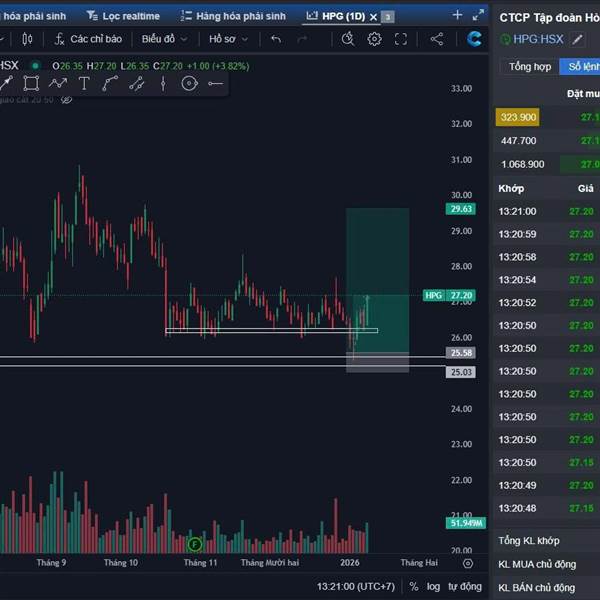
Task: Select the text annotation tool
Action: click(84, 83)
